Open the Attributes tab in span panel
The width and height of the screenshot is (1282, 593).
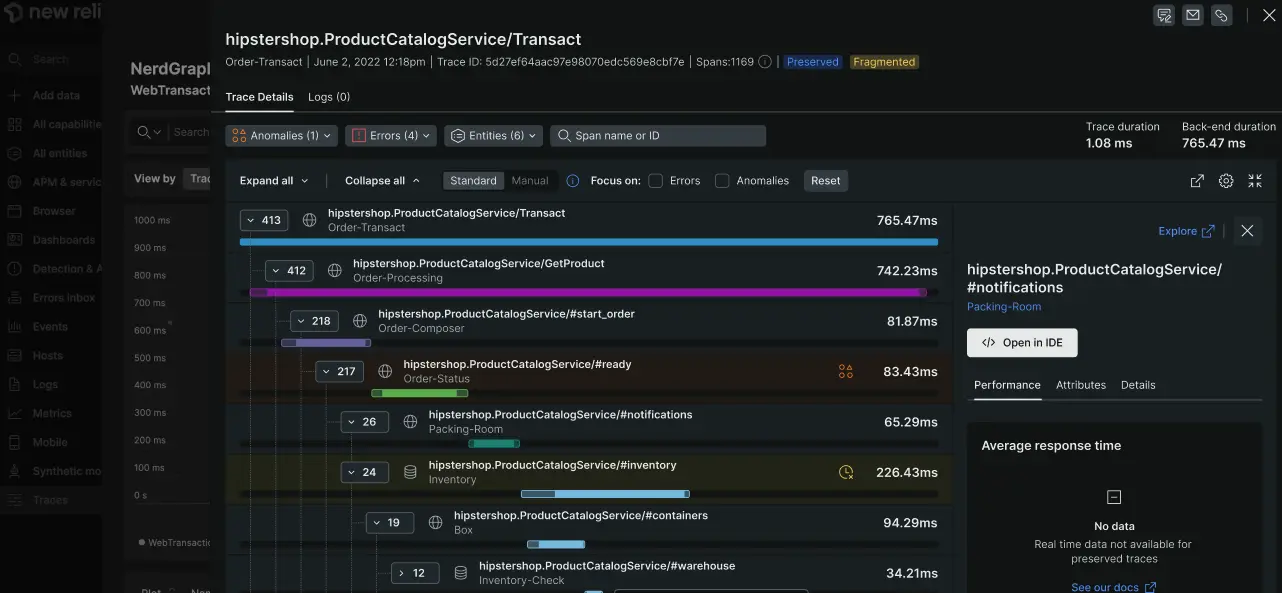click(1081, 385)
